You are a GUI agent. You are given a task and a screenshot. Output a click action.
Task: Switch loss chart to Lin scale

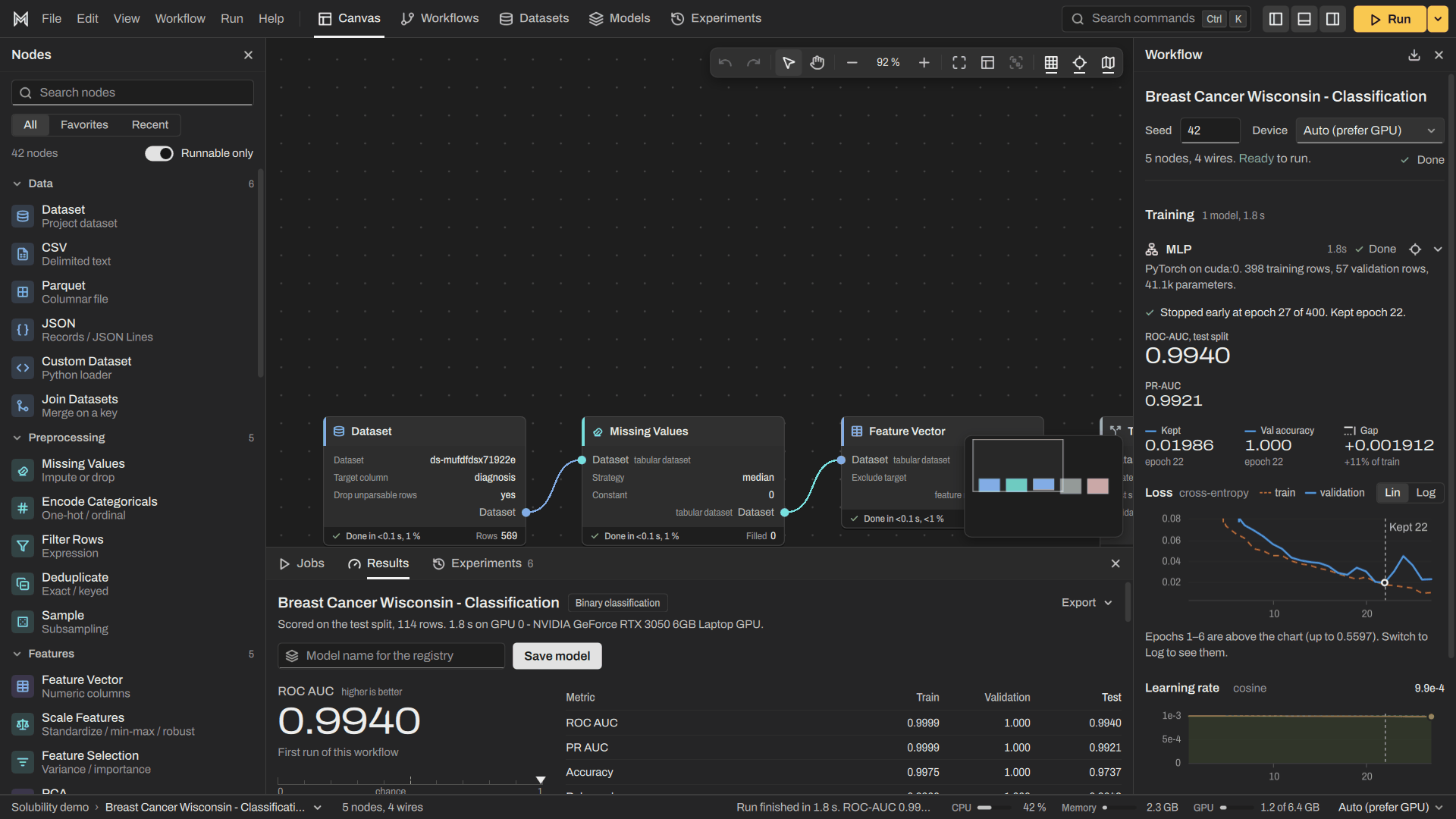[x=1392, y=493]
